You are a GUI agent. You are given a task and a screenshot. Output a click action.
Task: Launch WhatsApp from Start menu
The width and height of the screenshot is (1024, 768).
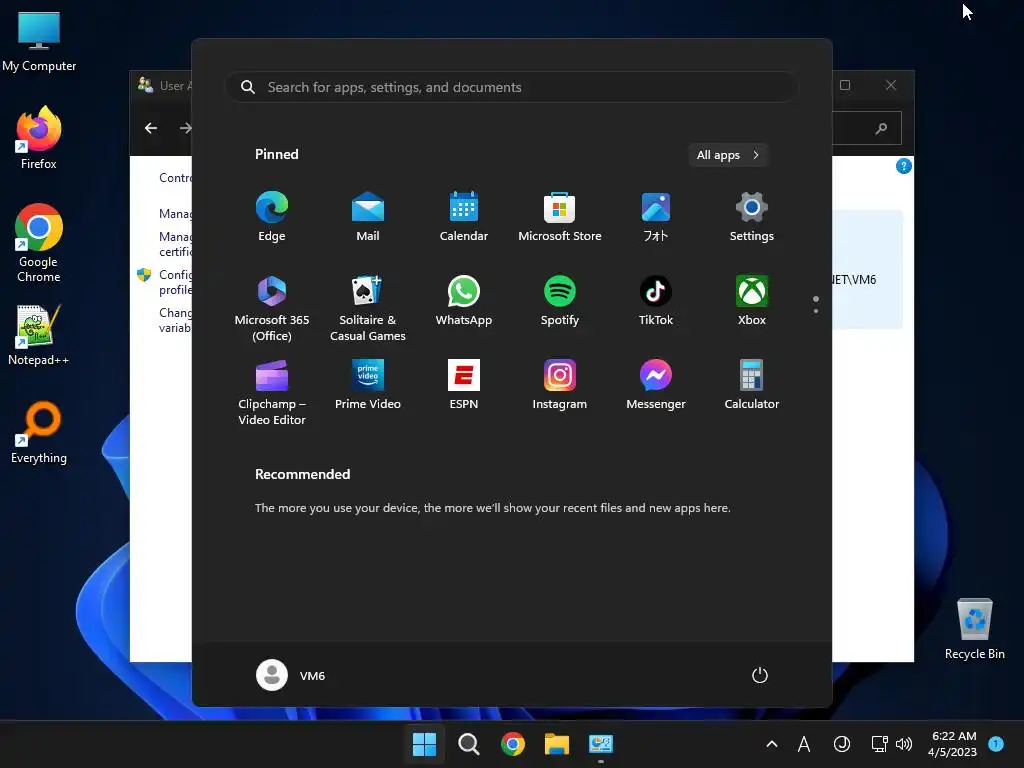pos(464,301)
